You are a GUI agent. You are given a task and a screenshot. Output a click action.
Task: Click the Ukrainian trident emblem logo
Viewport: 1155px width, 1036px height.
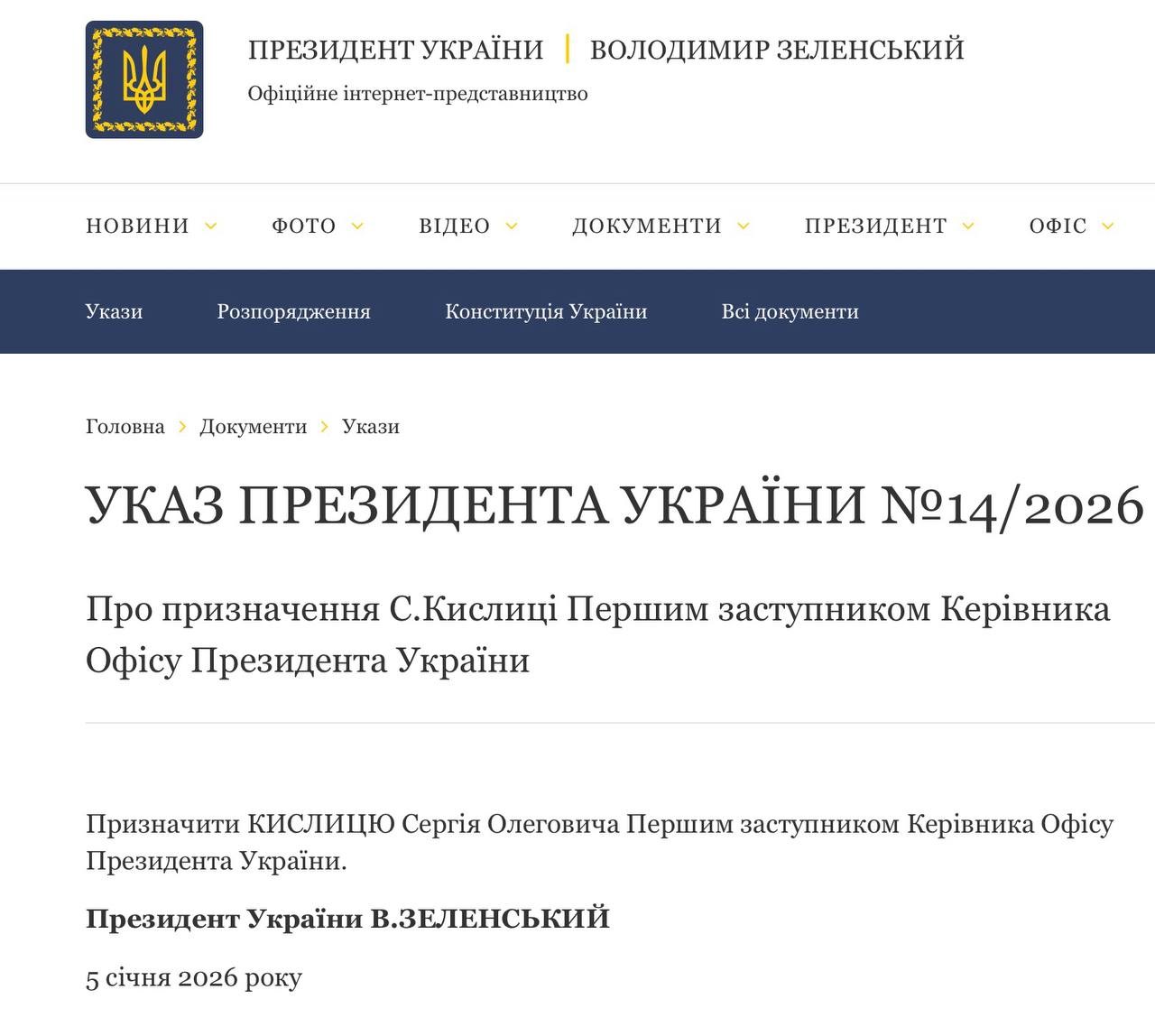tap(144, 79)
